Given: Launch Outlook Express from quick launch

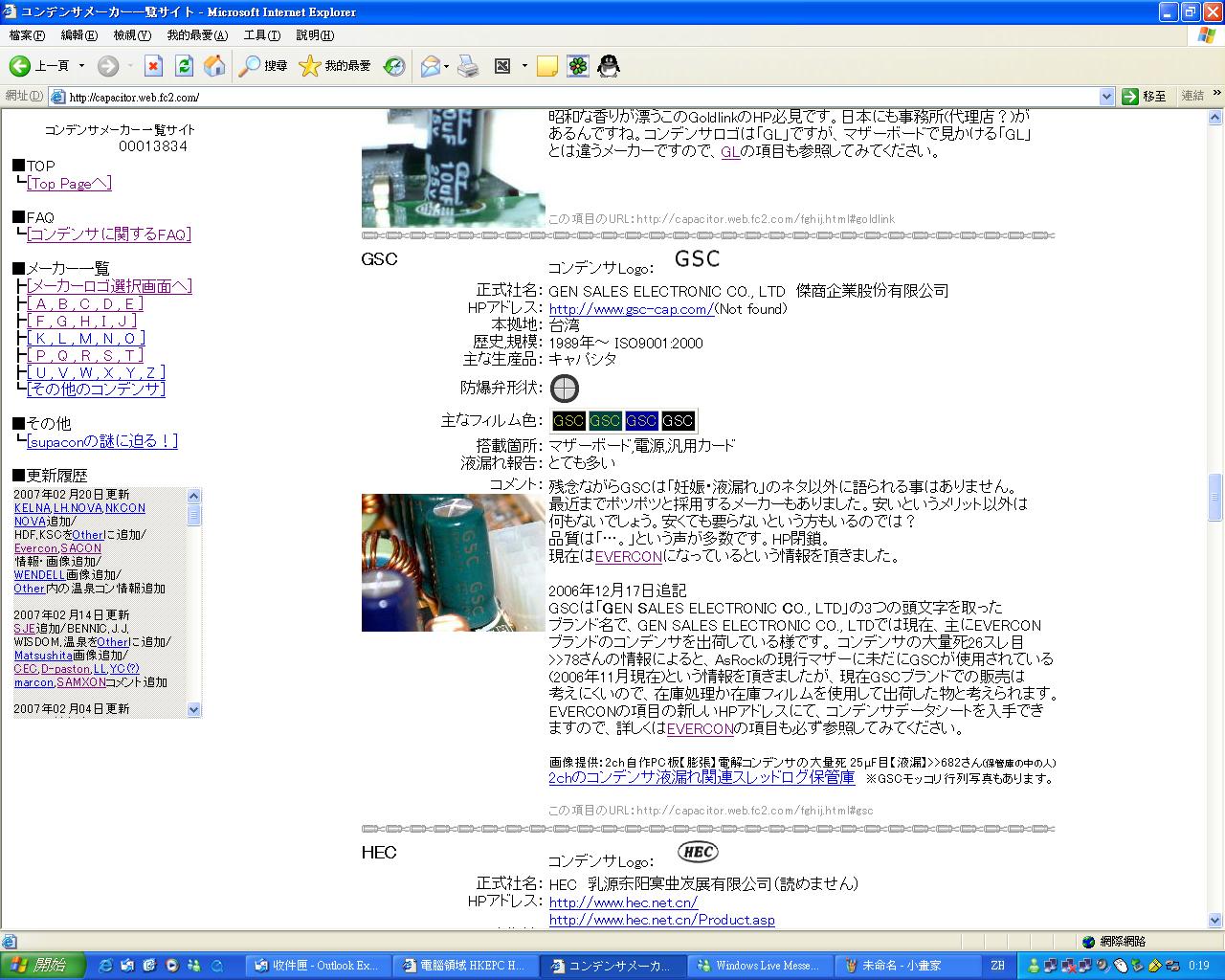Looking at the screenshot, I should pos(127,966).
